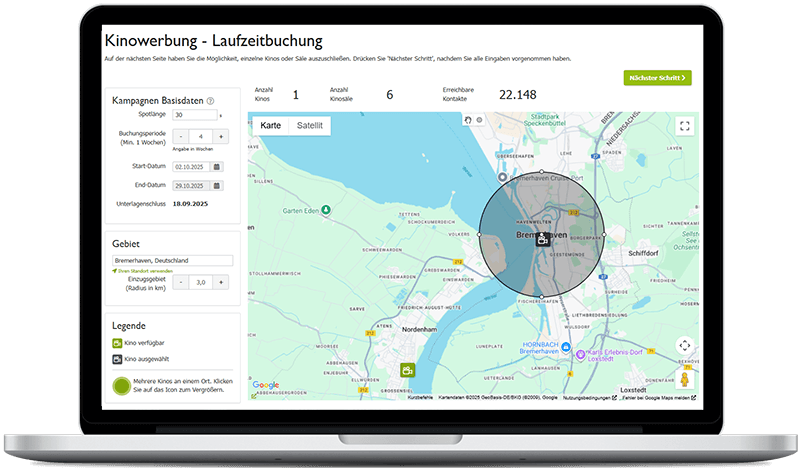
Task: Click the selected cinema marker in Bremerhaven
Action: [542, 238]
